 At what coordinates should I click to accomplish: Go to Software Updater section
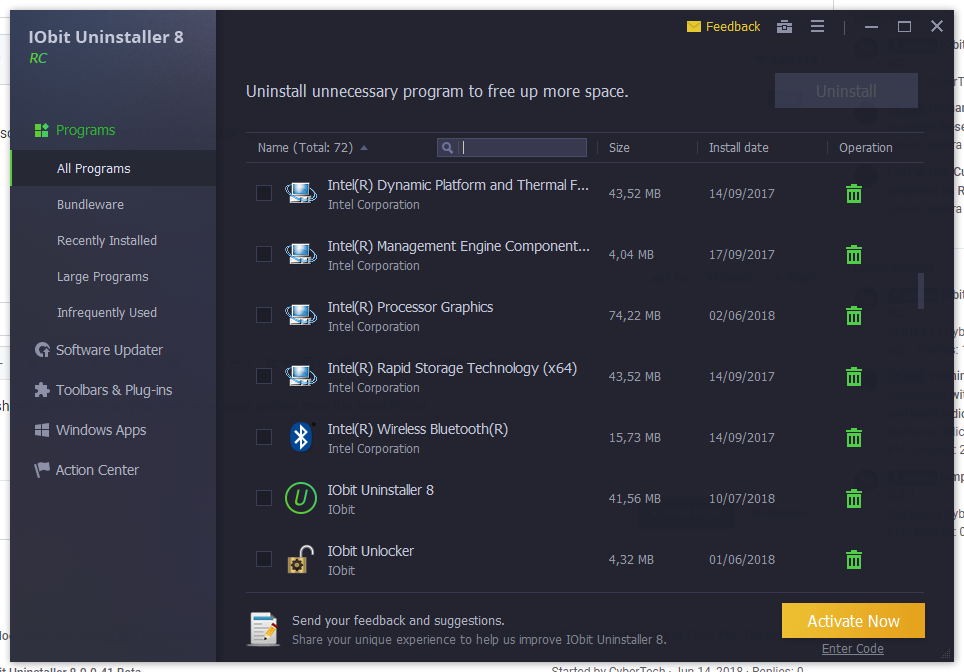click(109, 350)
